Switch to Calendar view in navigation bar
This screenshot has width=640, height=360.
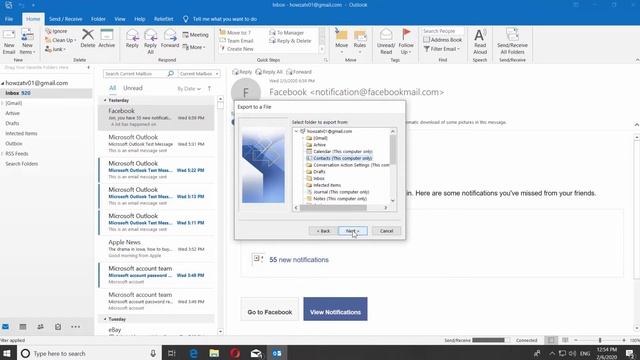coord(23,327)
